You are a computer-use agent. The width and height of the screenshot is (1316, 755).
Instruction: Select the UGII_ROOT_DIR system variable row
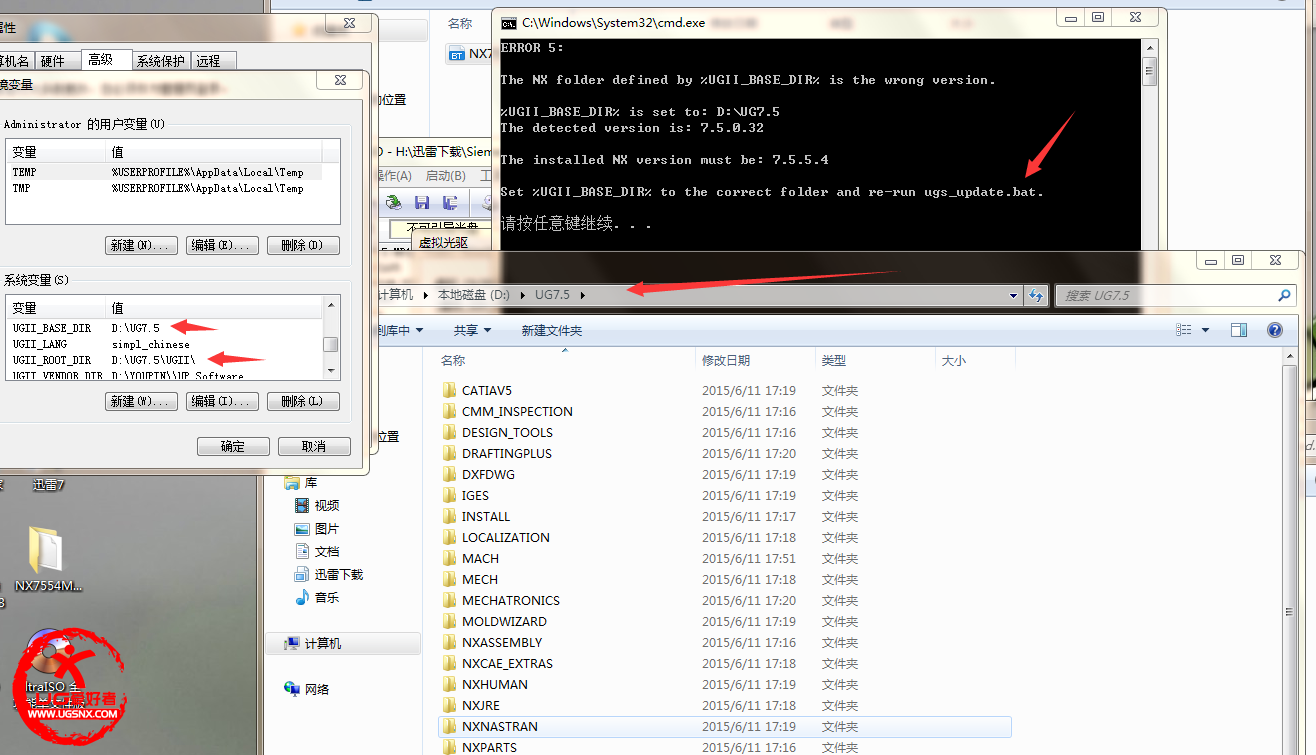[x=165, y=360]
